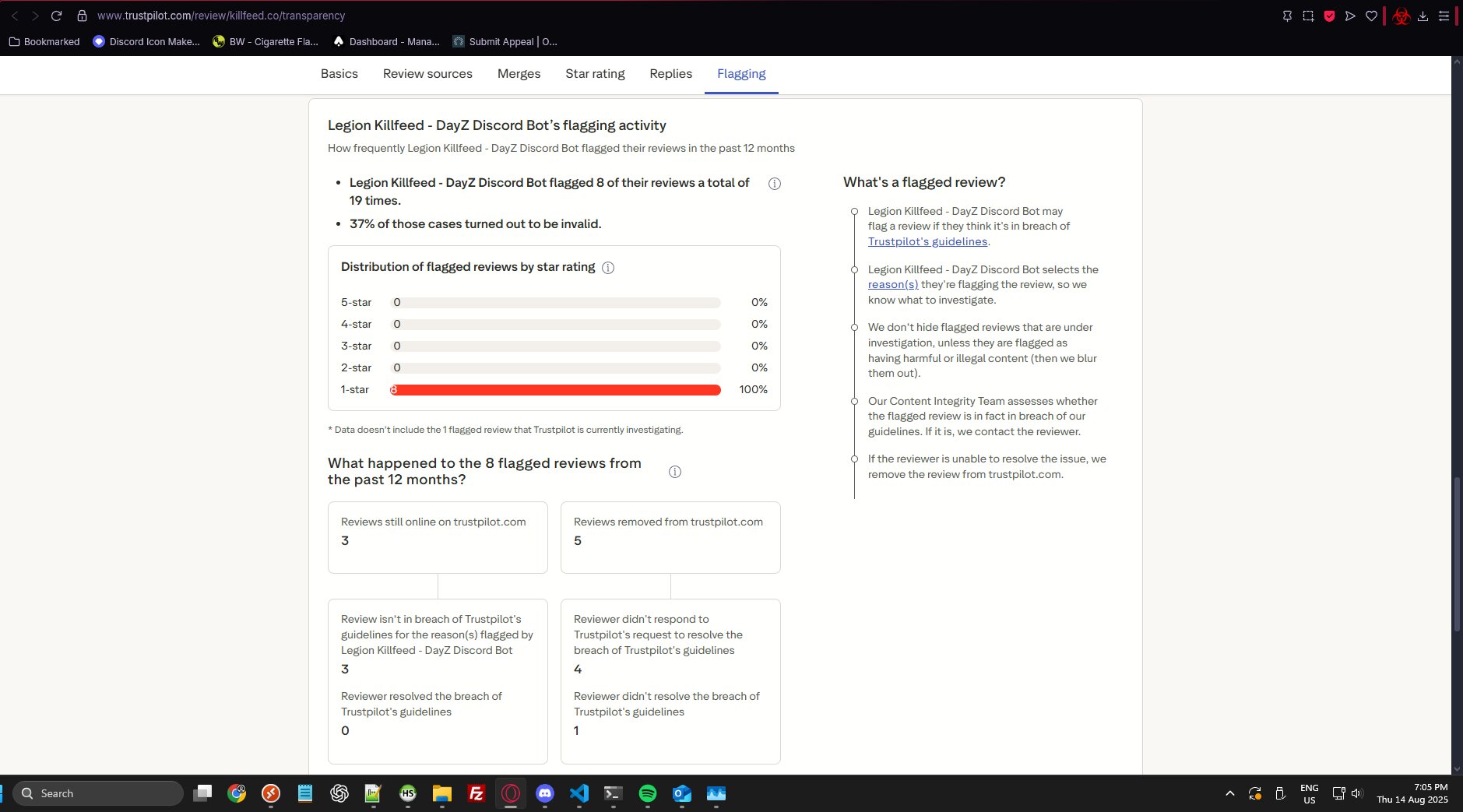This screenshot has width=1463, height=812.
Task: Open Easy Setup sliders menu
Action: 1444,16
